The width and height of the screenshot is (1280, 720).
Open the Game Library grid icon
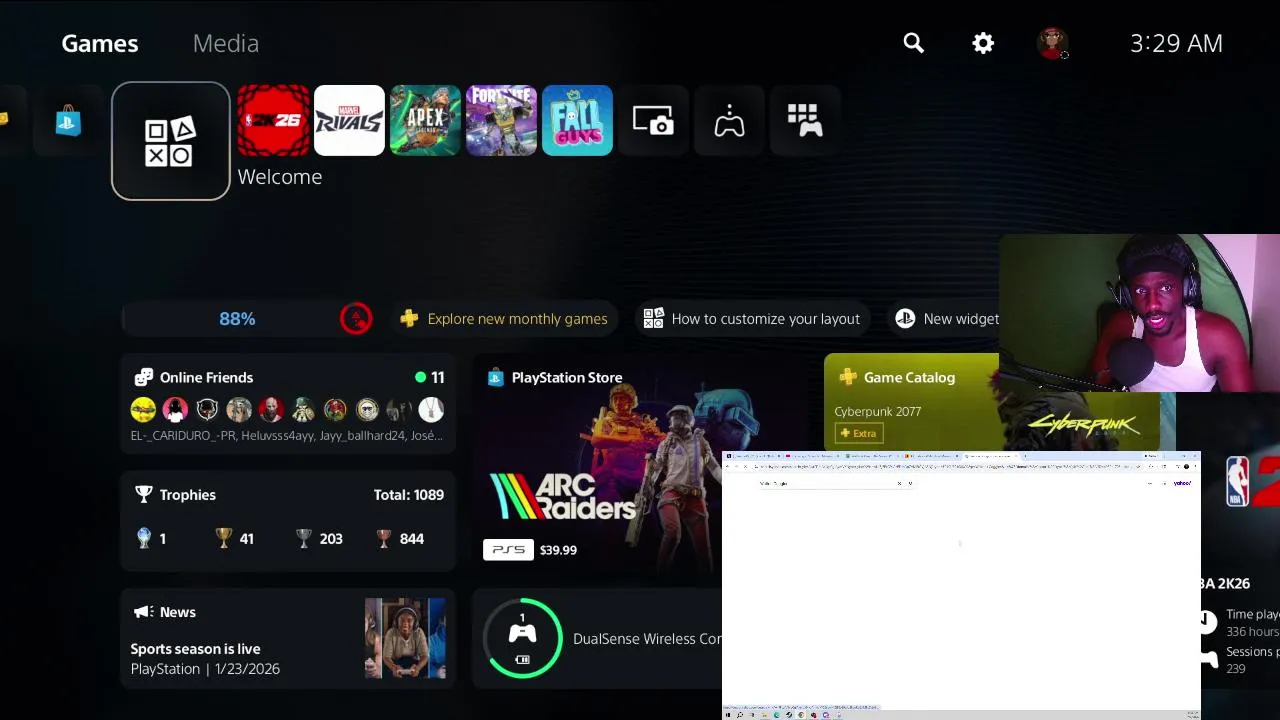[x=805, y=121]
